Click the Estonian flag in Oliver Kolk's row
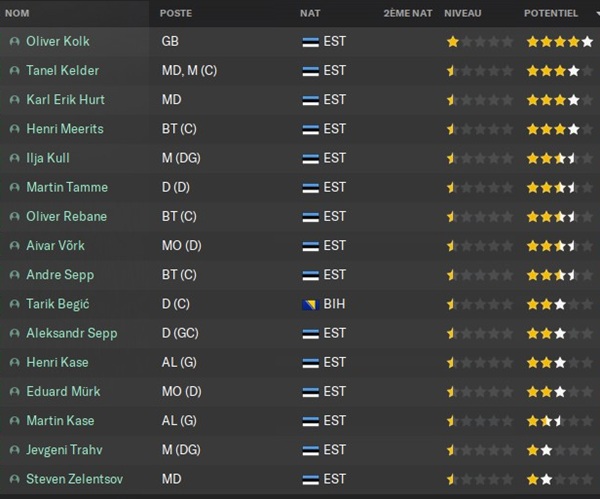 pos(309,42)
